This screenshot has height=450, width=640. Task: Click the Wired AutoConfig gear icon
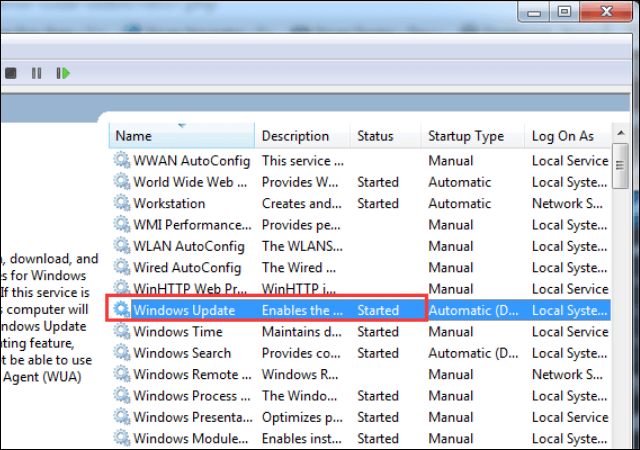pos(122,267)
